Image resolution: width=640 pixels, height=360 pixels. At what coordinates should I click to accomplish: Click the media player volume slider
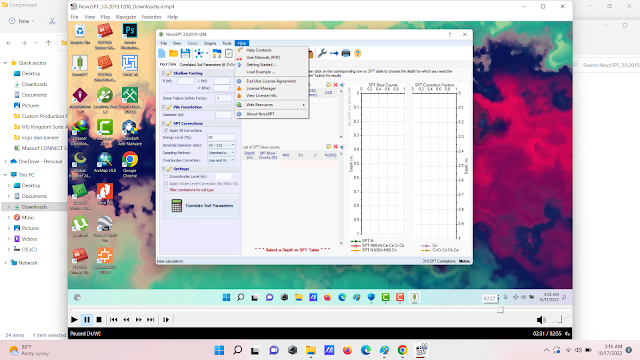[560, 320]
